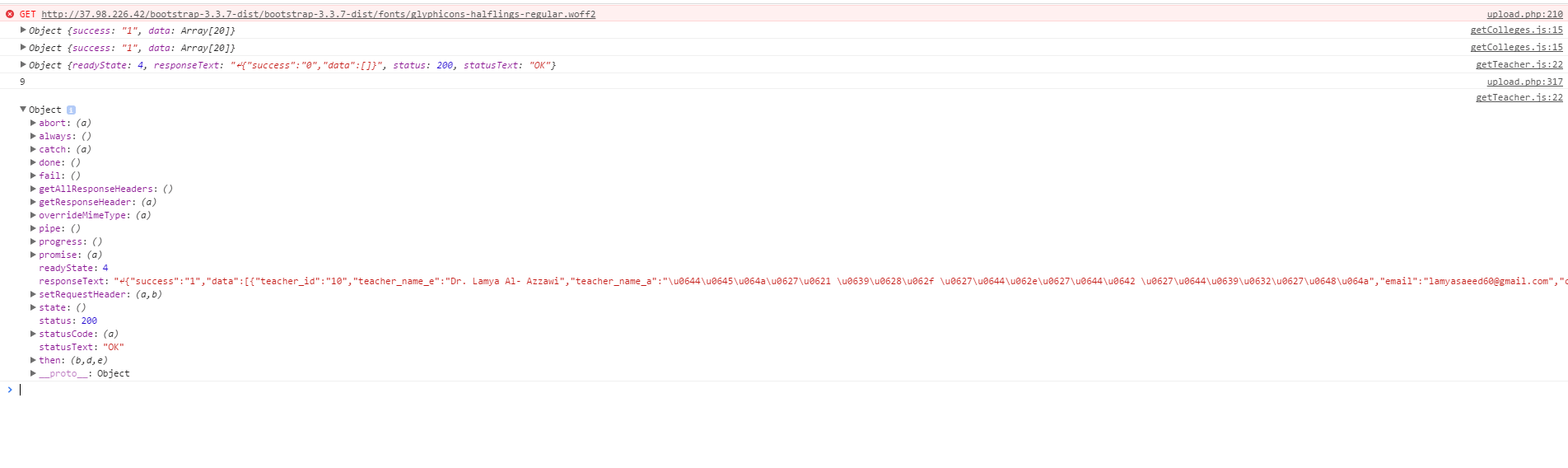Expand the then: (b,d,e) property

pyautogui.click(x=33, y=360)
